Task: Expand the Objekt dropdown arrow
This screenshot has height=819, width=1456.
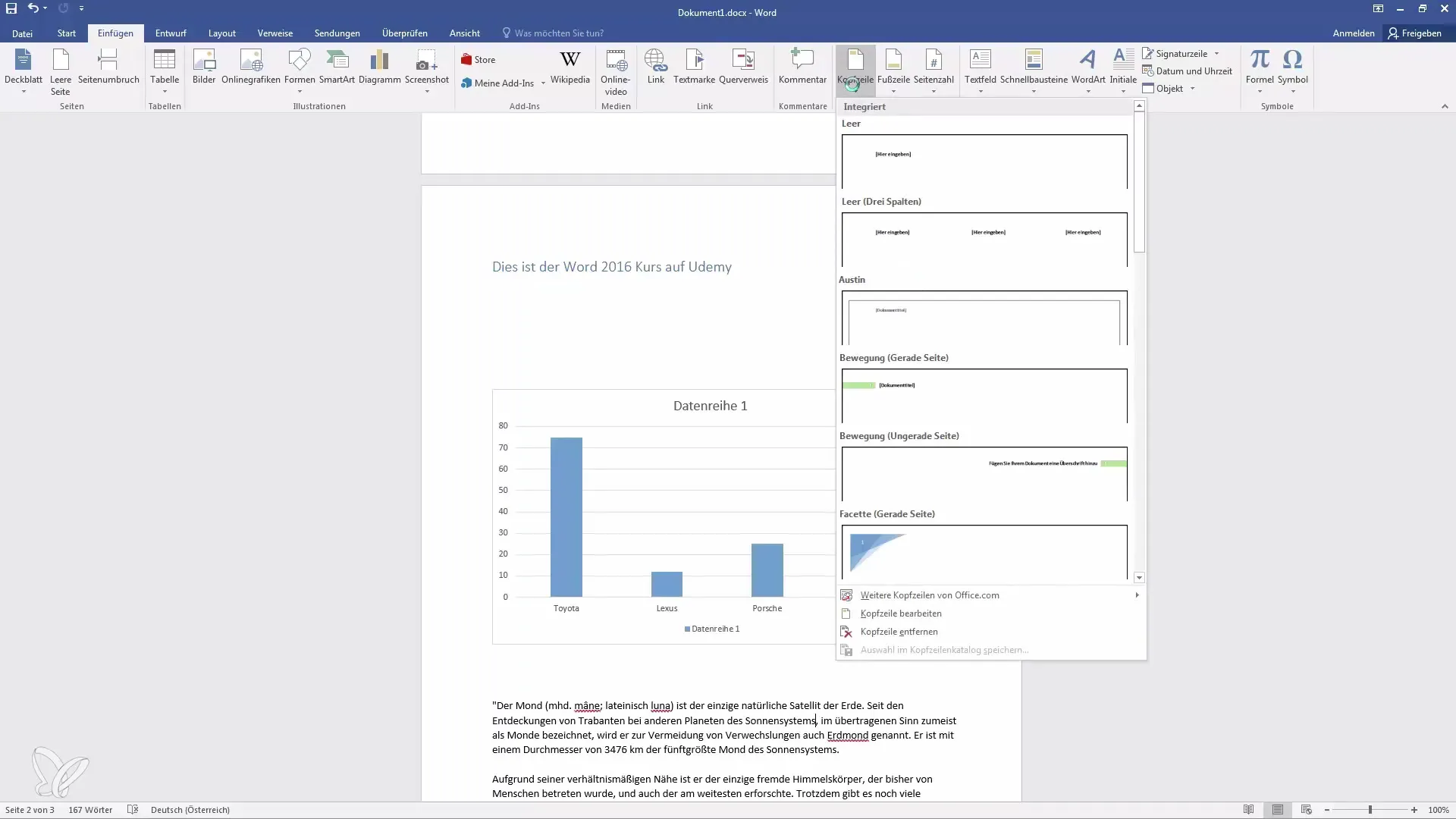Action: point(1192,89)
